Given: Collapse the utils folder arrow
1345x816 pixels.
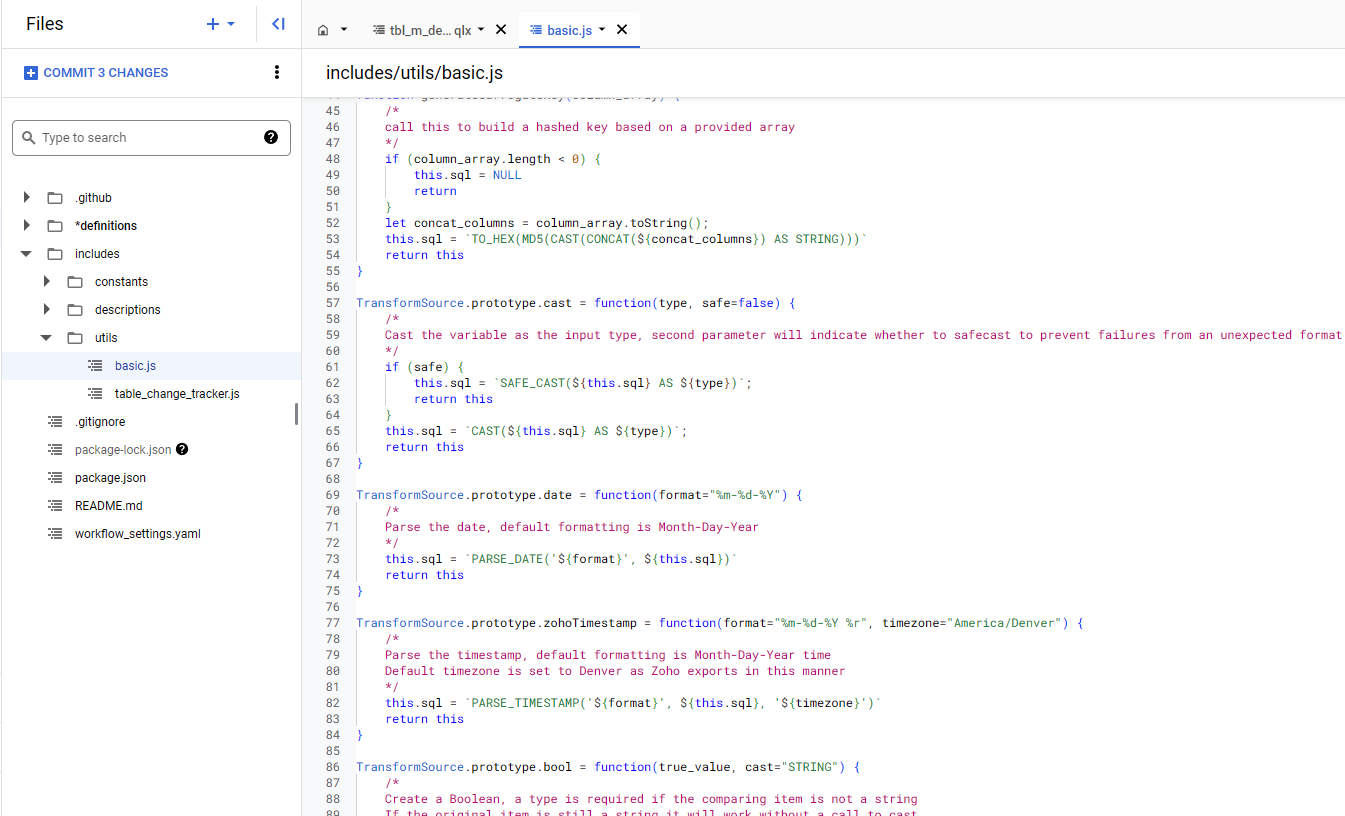Looking at the screenshot, I should pyautogui.click(x=47, y=338).
